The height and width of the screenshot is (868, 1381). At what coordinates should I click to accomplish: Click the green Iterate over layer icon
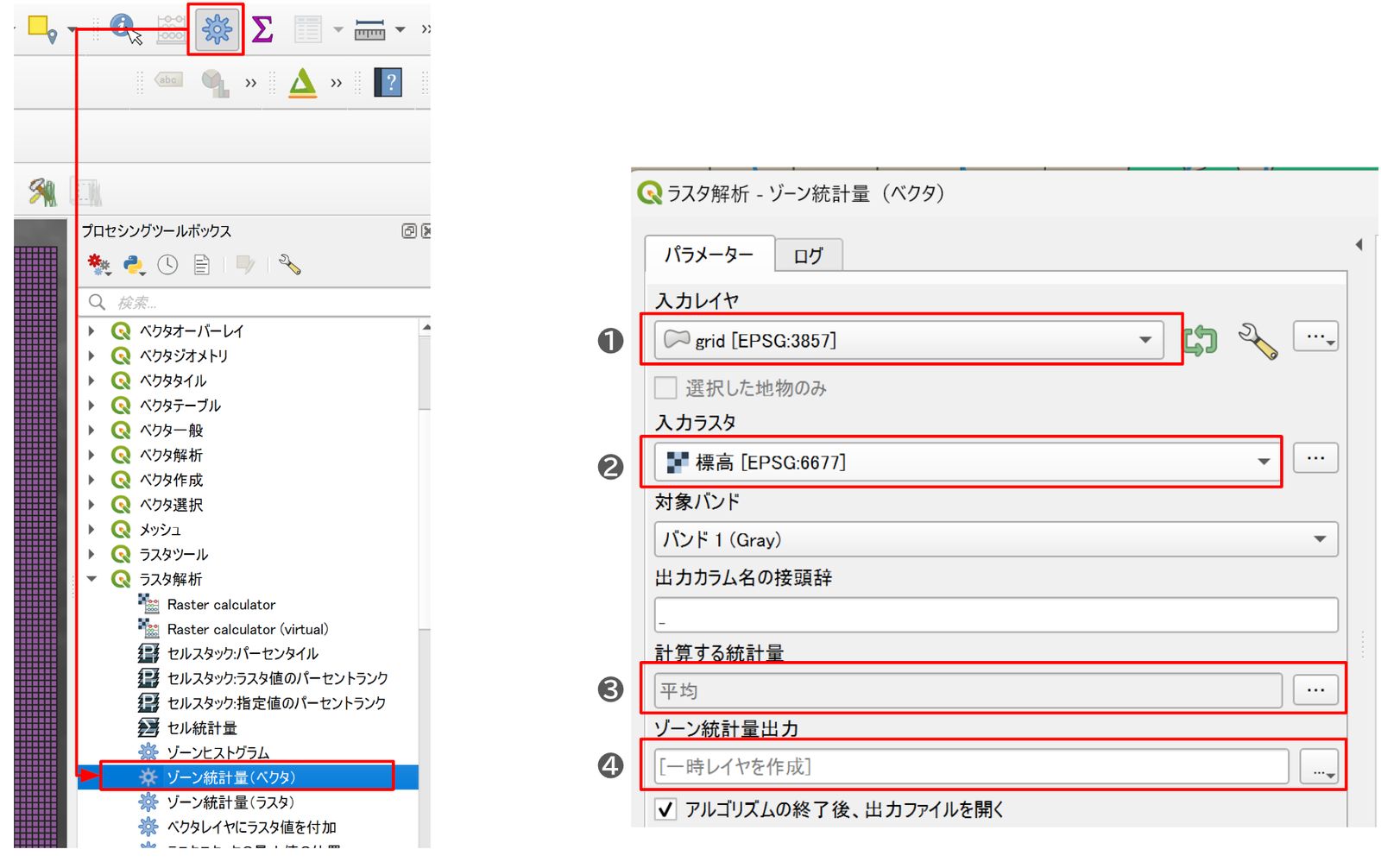tap(1201, 341)
